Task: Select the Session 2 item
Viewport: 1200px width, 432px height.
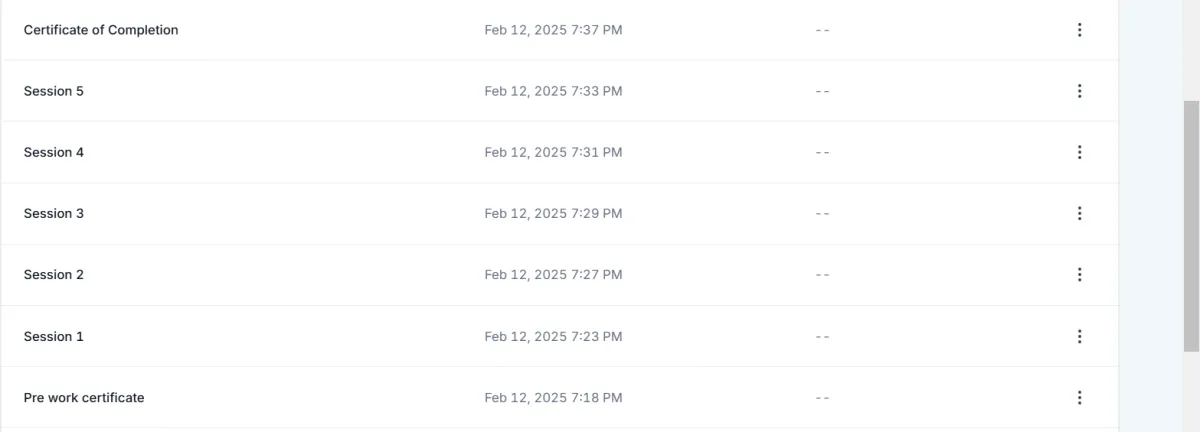Action: 54,274
